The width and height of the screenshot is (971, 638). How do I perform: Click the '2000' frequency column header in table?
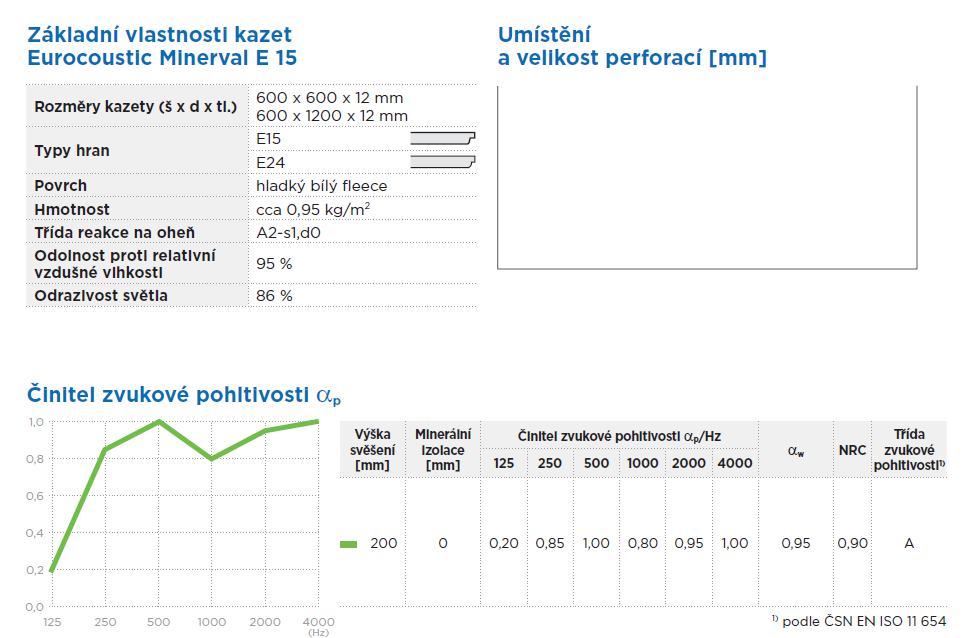coord(689,463)
